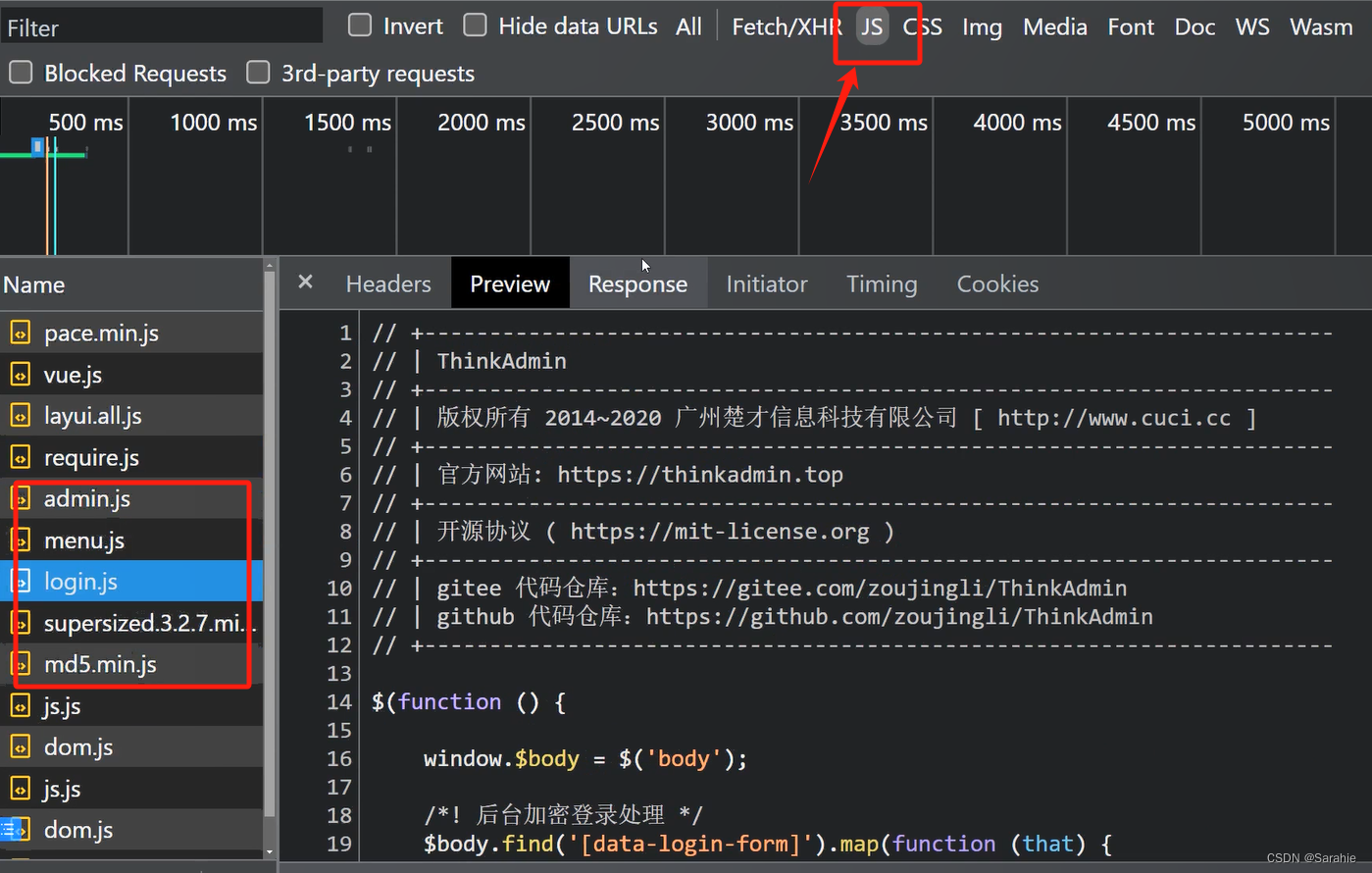Click the request list scrollbar down arrow

point(270,851)
